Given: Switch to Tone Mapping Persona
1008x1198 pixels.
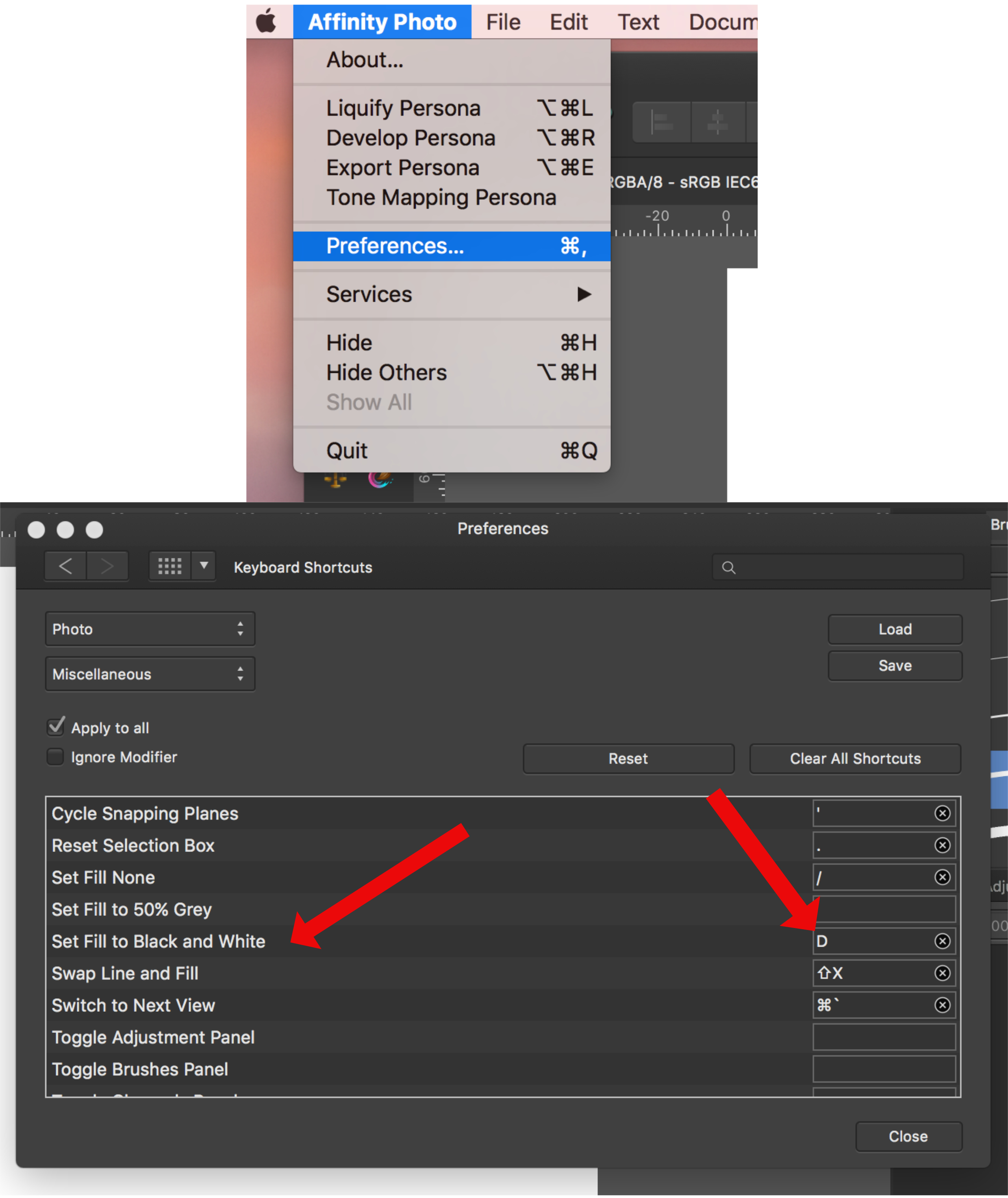Looking at the screenshot, I should point(452,197).
